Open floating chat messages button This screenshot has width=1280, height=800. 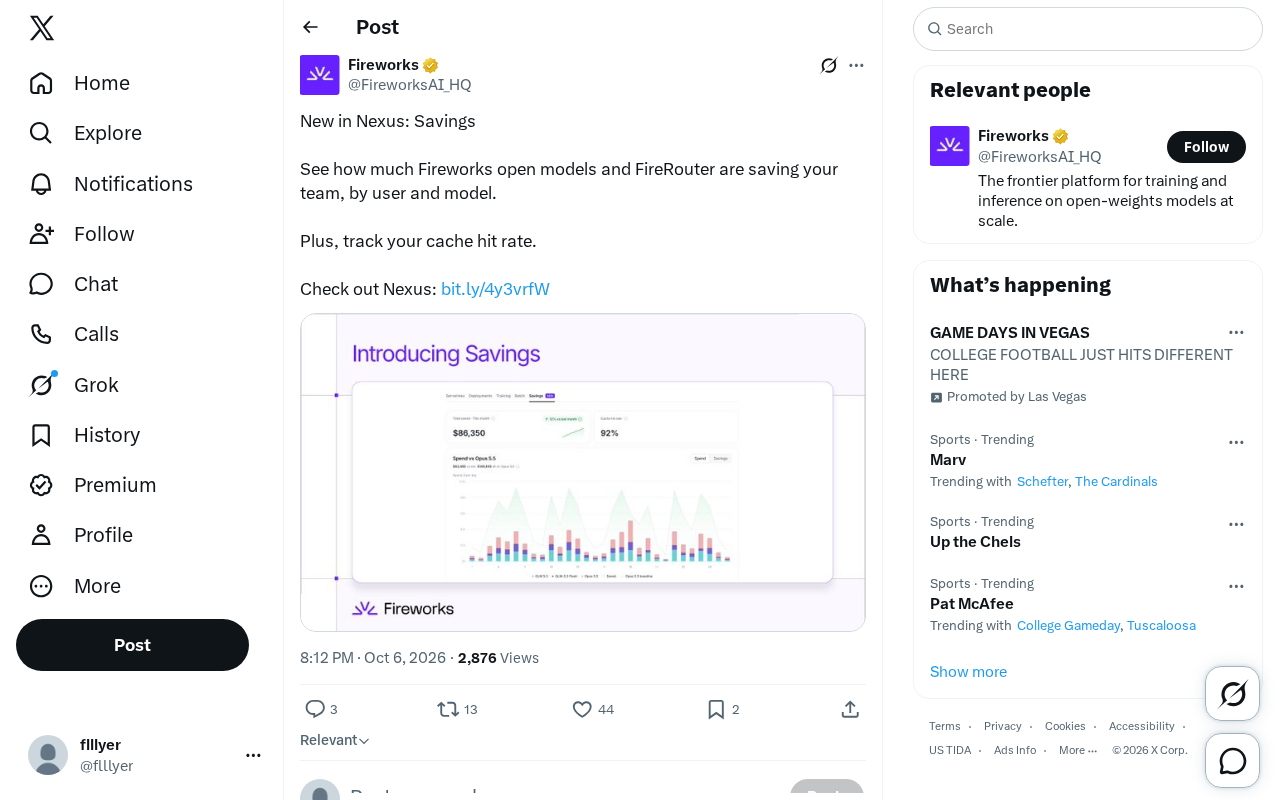(x=1233, y=761)
